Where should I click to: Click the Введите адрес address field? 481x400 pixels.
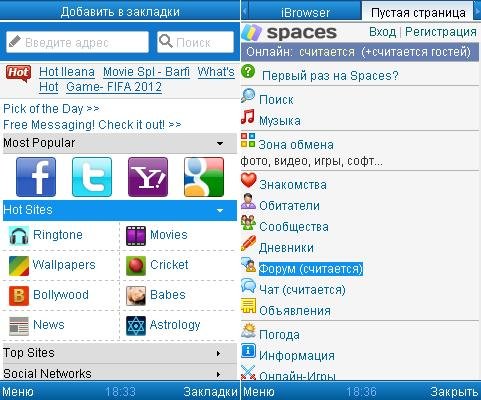coord(77,42)
